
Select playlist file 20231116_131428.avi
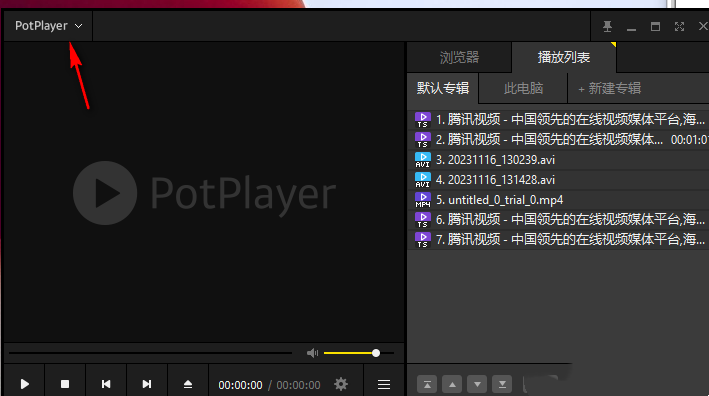(558, 179)
